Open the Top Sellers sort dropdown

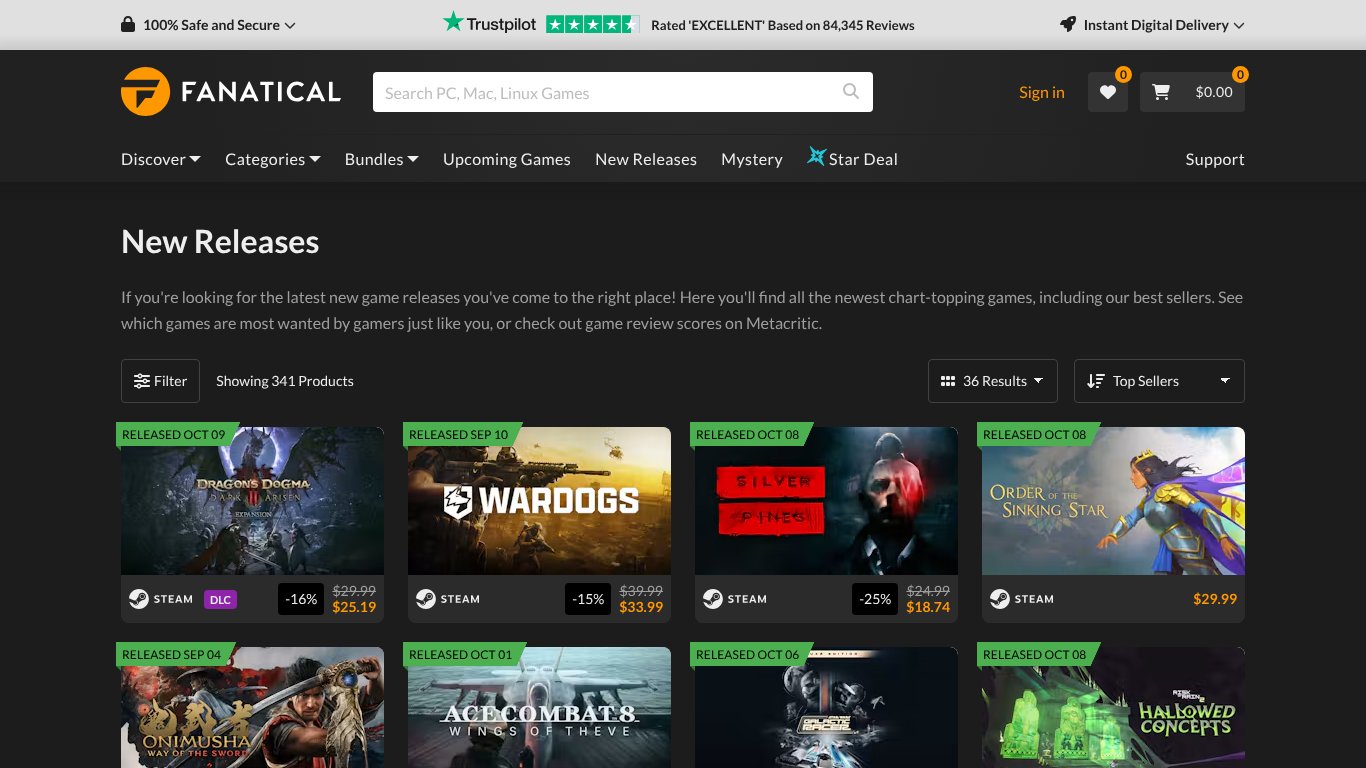coord(1159,381)
